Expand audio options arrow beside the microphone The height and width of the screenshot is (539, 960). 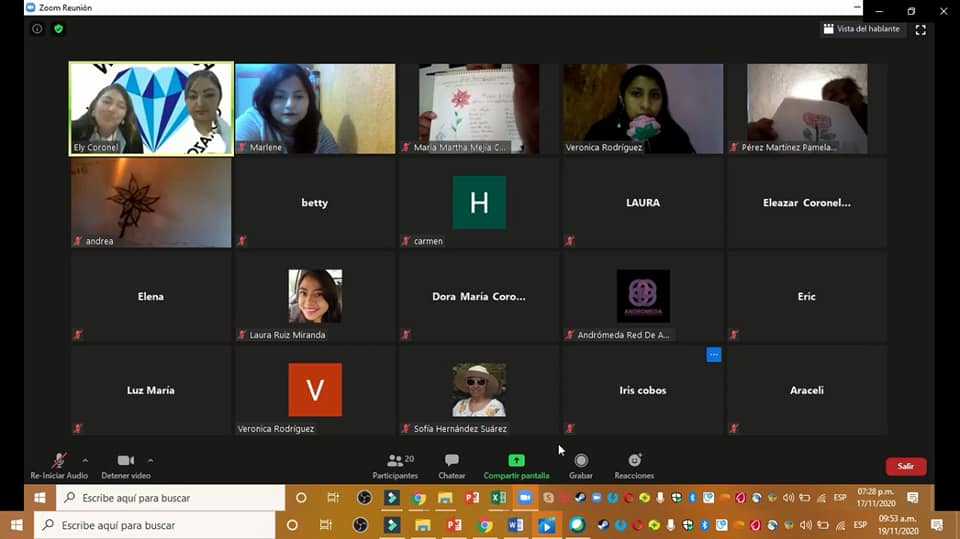point(85,460)
